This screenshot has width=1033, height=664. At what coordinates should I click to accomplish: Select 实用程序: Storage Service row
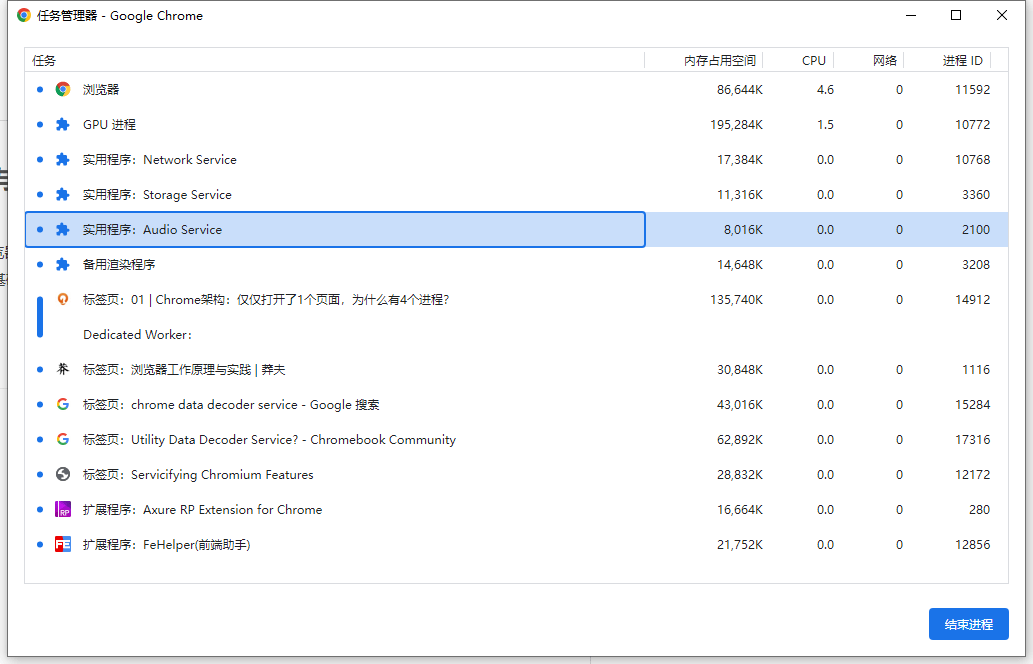click(x=516, y=194)
